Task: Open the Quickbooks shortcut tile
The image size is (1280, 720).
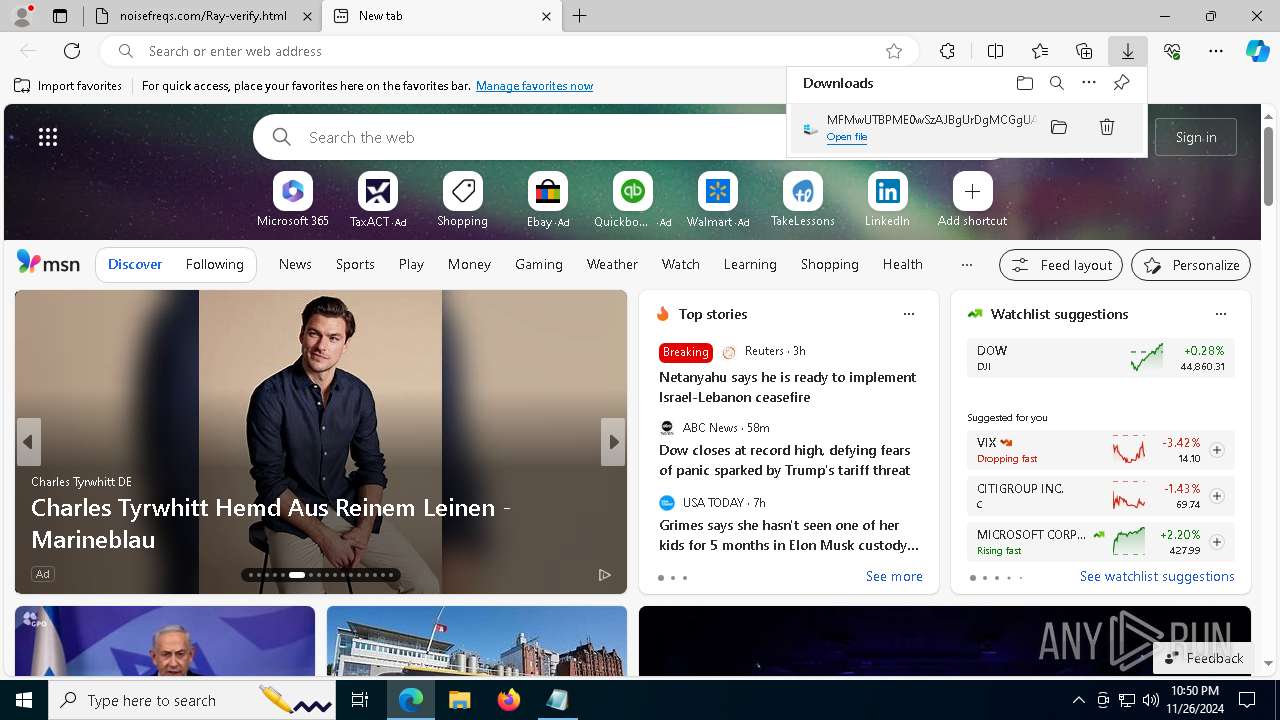Action: coord(632,199)
